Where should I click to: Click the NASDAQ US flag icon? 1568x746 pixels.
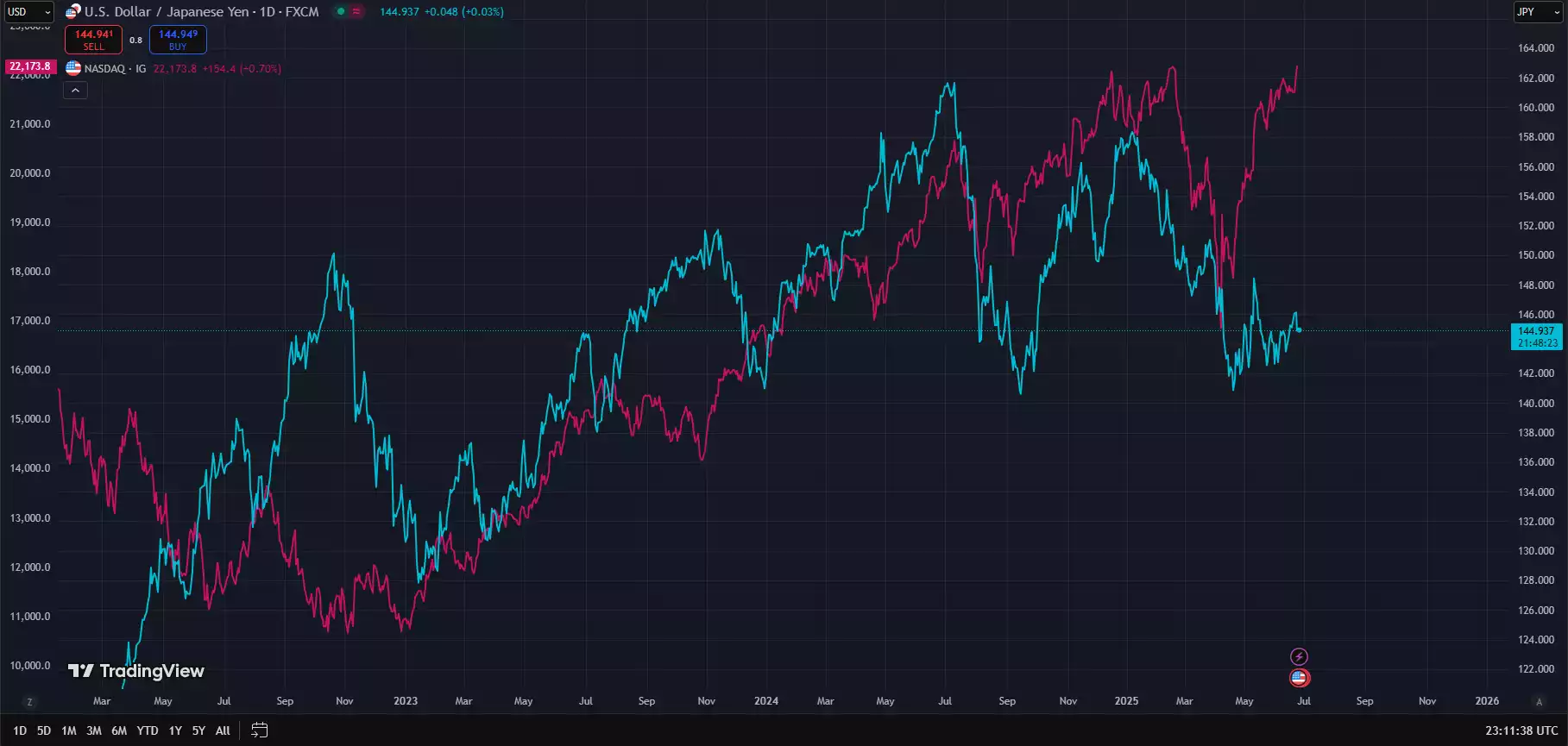pos(73,68)
